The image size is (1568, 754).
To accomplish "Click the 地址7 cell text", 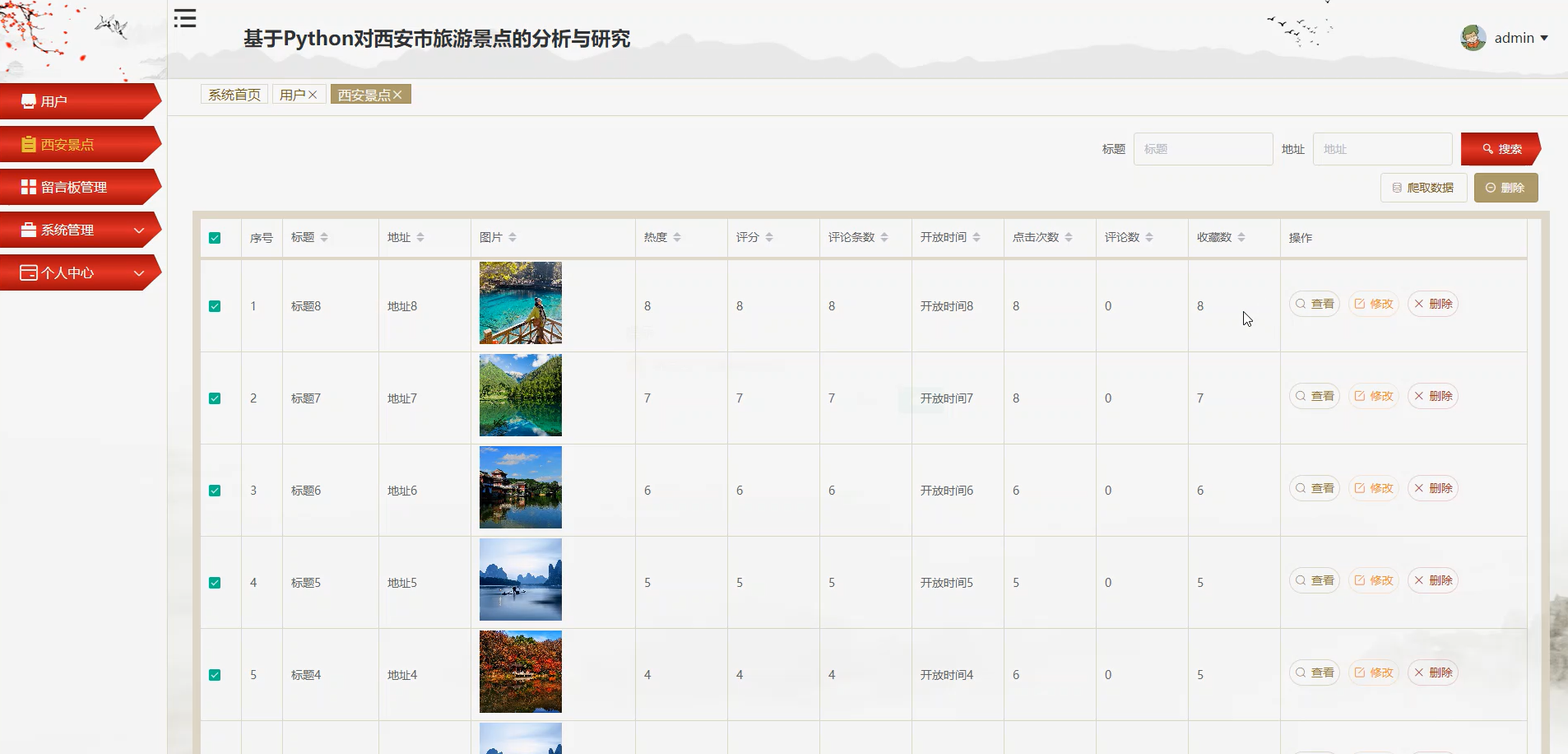I will [x=402, y=398].
